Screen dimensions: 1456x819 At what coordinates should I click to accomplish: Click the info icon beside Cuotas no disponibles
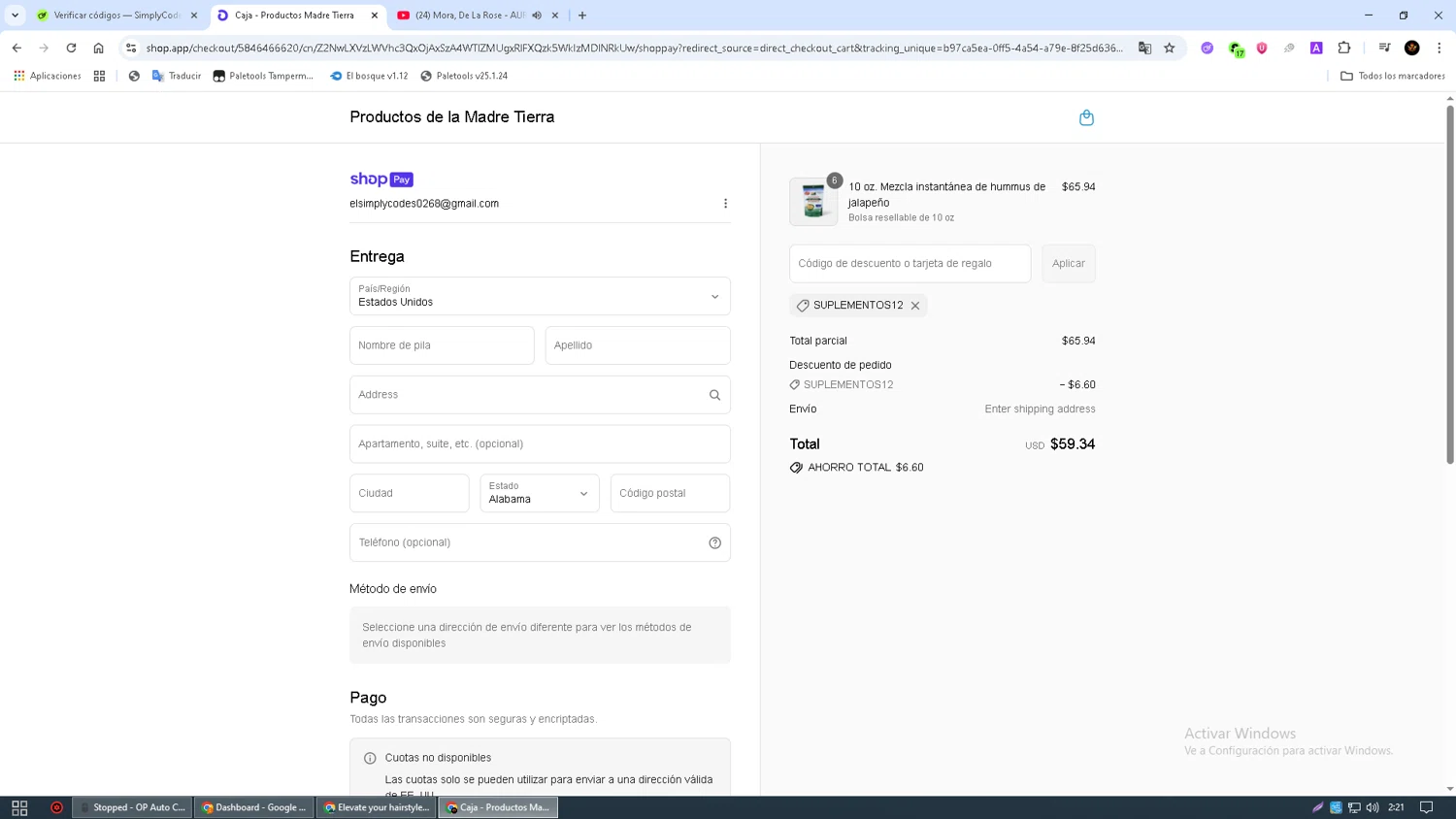coord(370,758)
